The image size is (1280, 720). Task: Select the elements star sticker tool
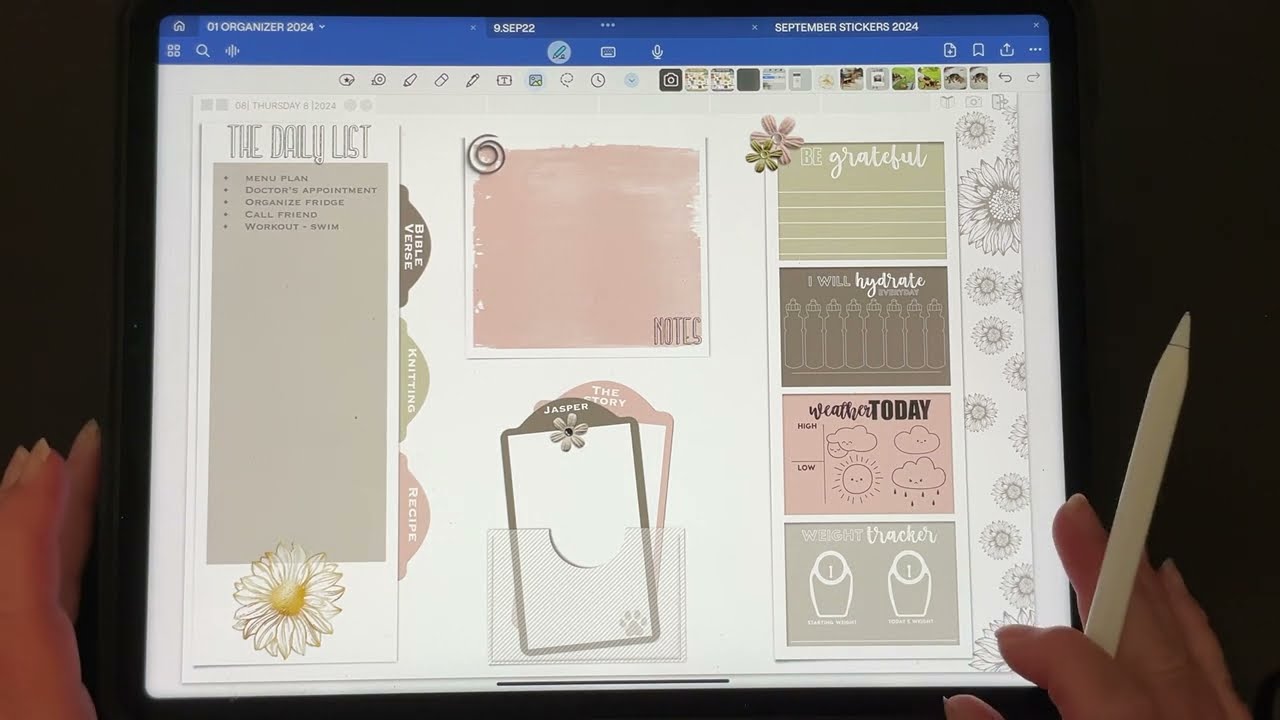coord(347,80)
